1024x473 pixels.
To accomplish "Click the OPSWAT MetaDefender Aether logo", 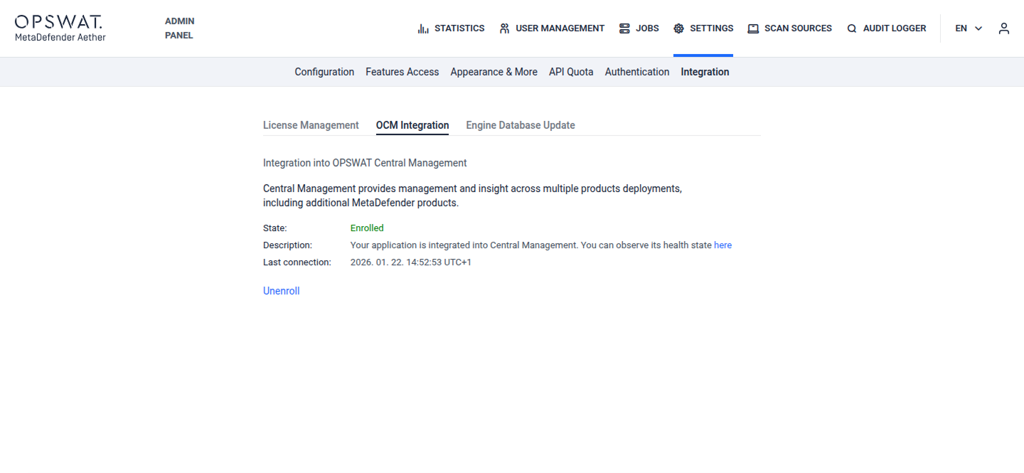I will coord(60,28).
